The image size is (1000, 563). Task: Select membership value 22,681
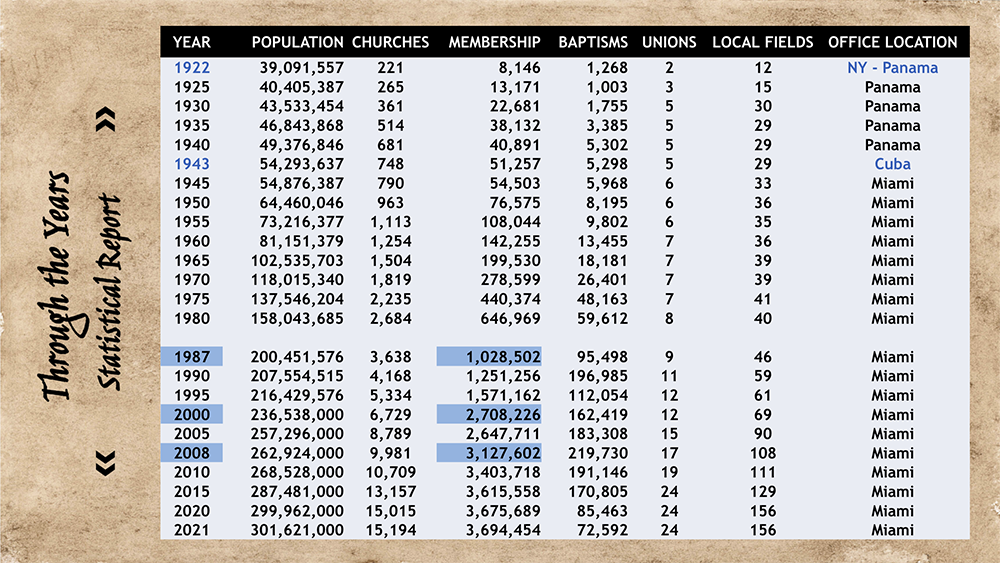click(515, 106)
